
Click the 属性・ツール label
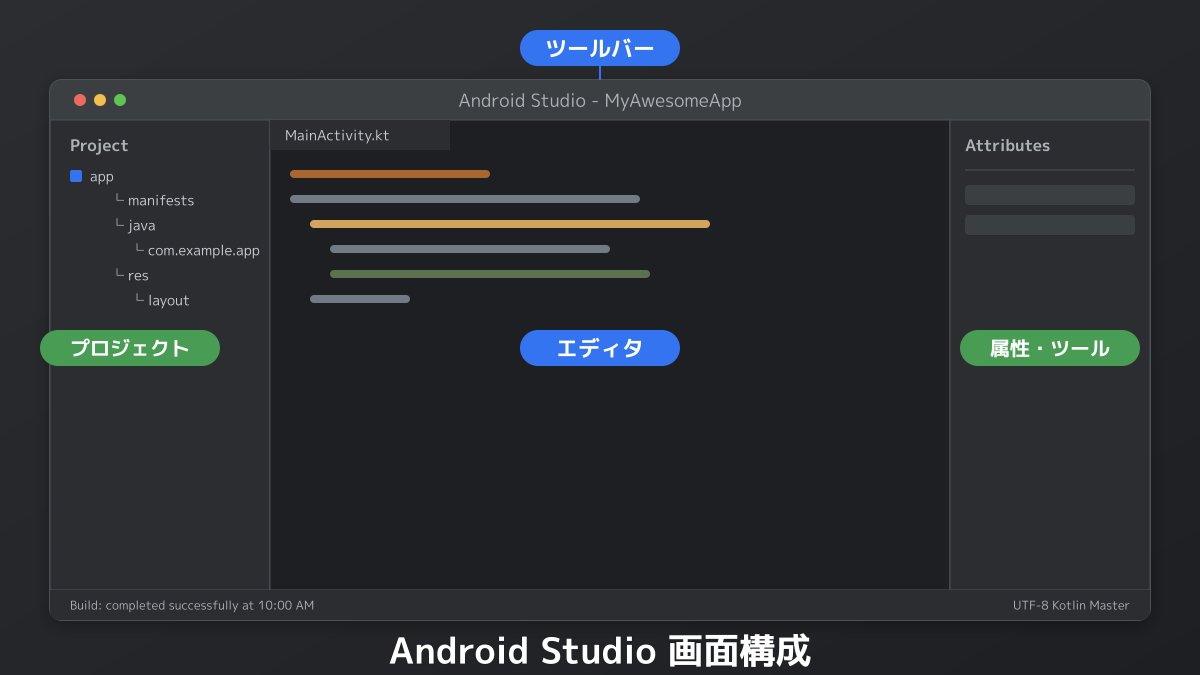pos(1049,348)
